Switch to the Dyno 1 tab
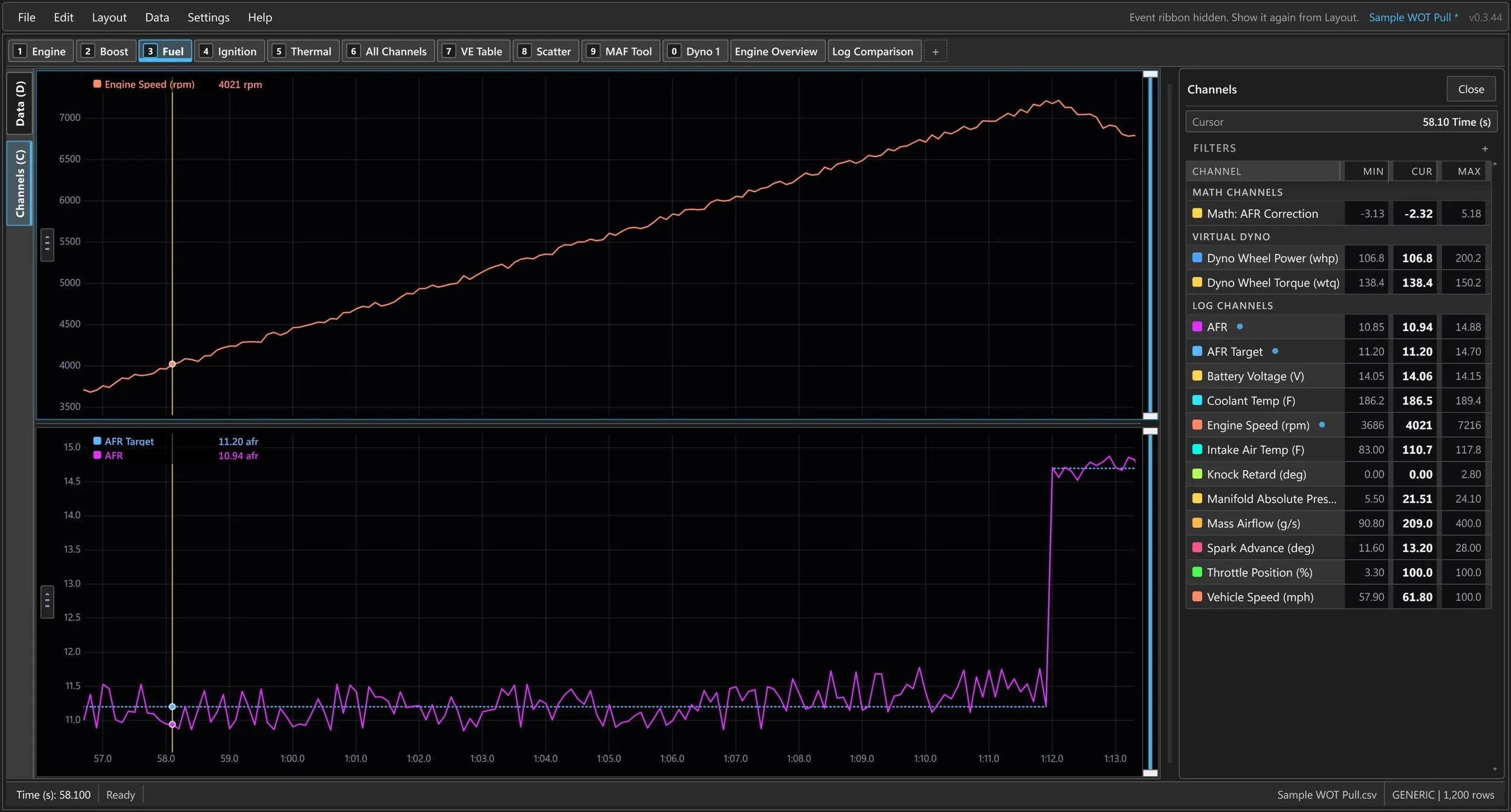The width and height of the screenshot is (1511, 812). 695,51
